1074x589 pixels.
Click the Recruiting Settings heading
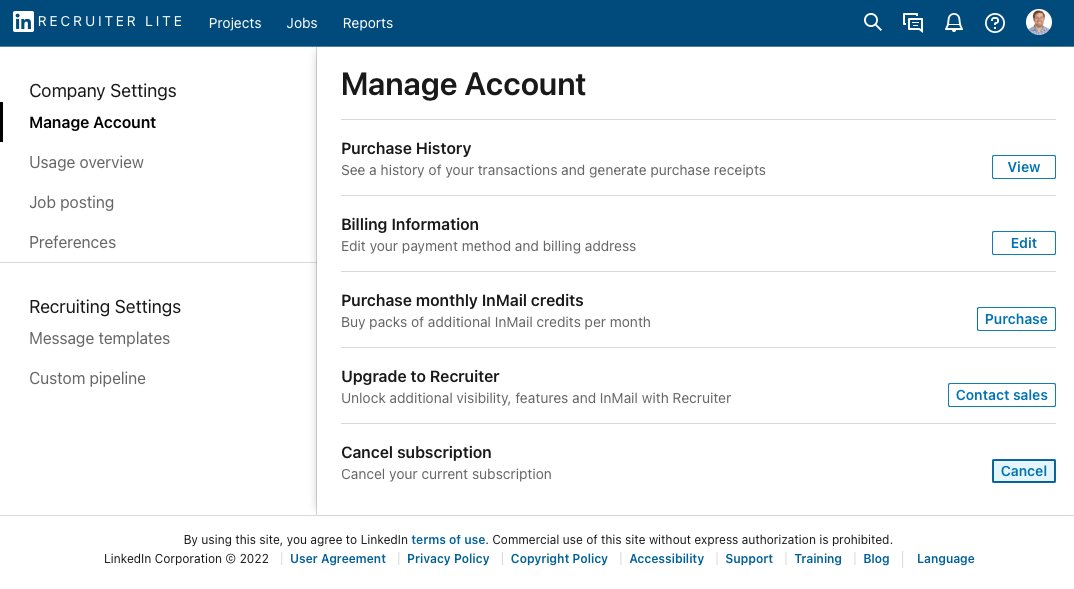(x=105, y=307)
